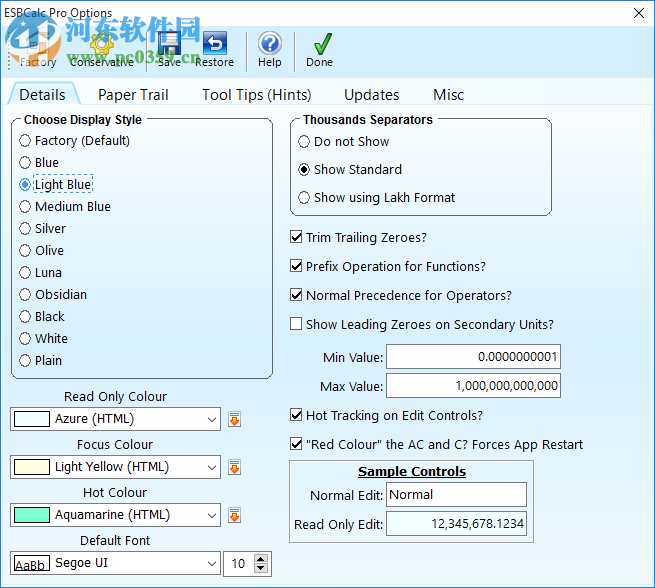
Task: Click the Sample Controls heading
Action: tap(411, 471)
